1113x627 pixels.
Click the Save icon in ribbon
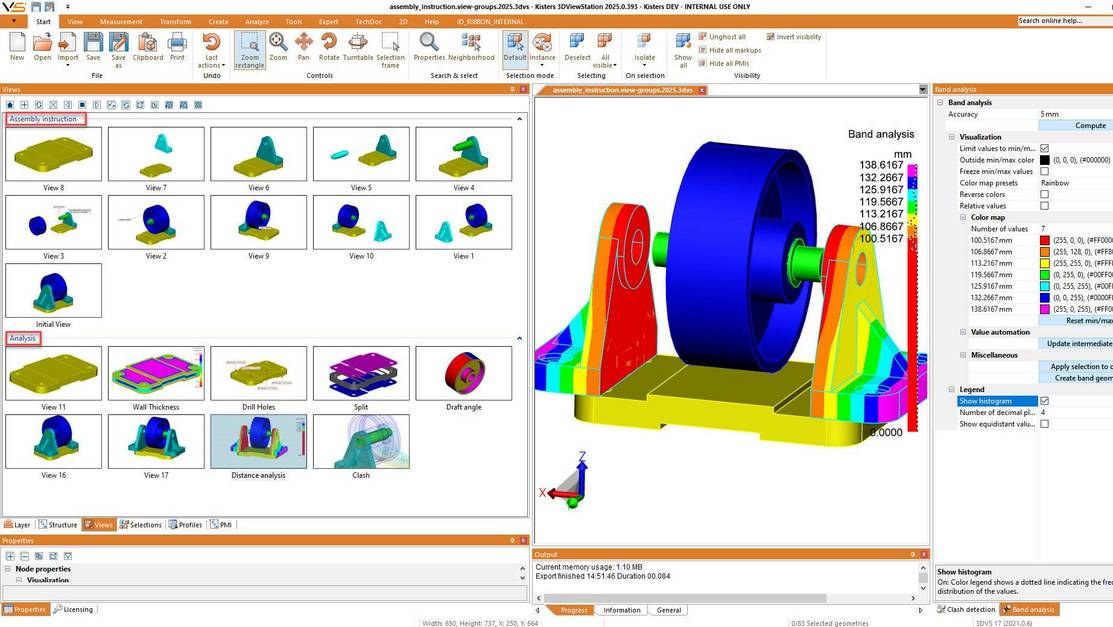pyautogui.click(x=93, y=47)
